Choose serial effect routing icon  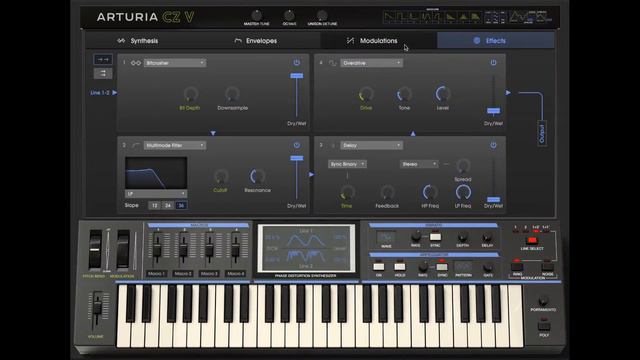(x=102, y=60)
